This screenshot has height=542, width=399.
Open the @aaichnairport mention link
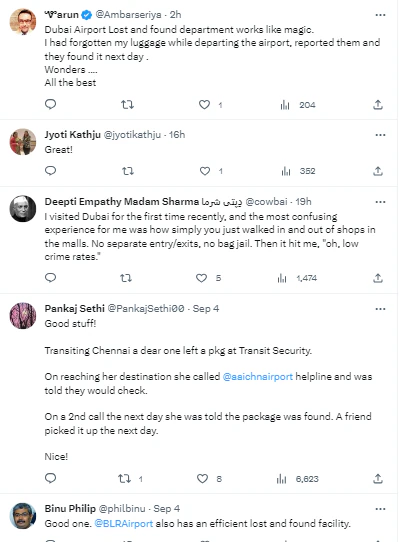click(x=258, y=376)
